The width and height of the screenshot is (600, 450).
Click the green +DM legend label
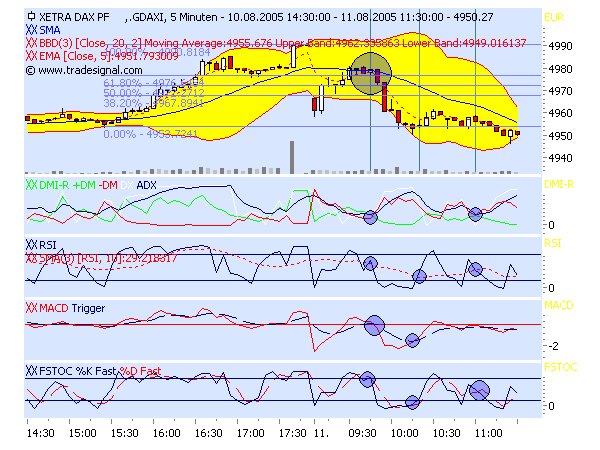pos(84,185)
